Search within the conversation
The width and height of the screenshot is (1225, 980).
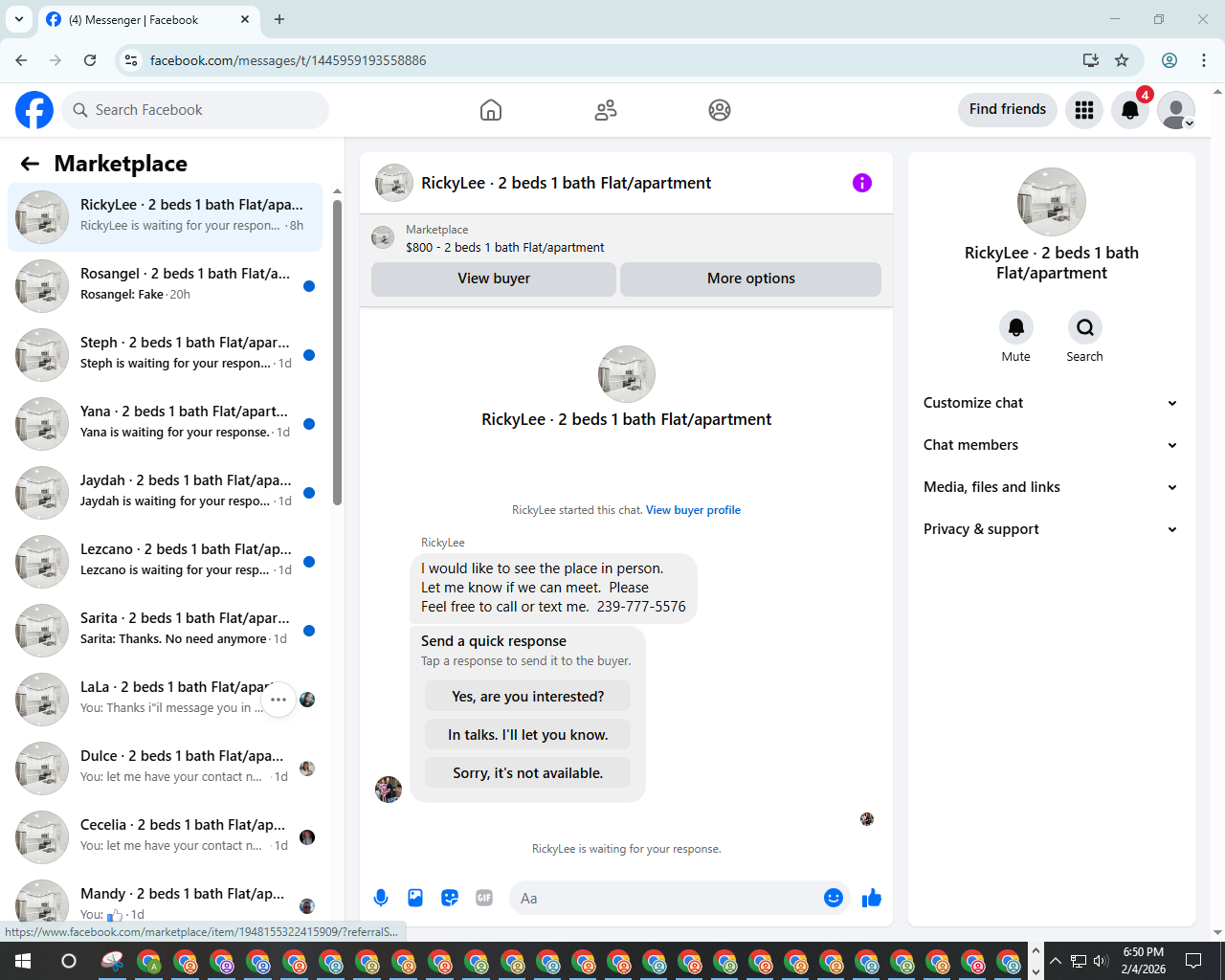point(1085,327)
